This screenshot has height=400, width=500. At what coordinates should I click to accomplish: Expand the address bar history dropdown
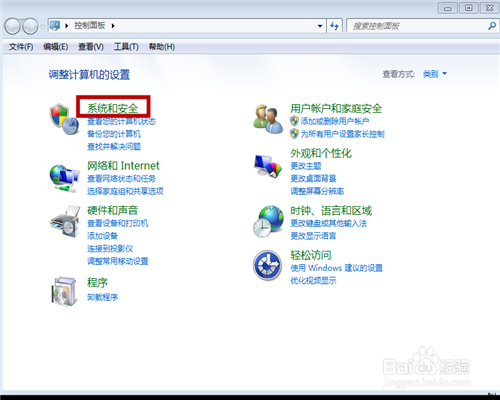[x=320, y=26]
